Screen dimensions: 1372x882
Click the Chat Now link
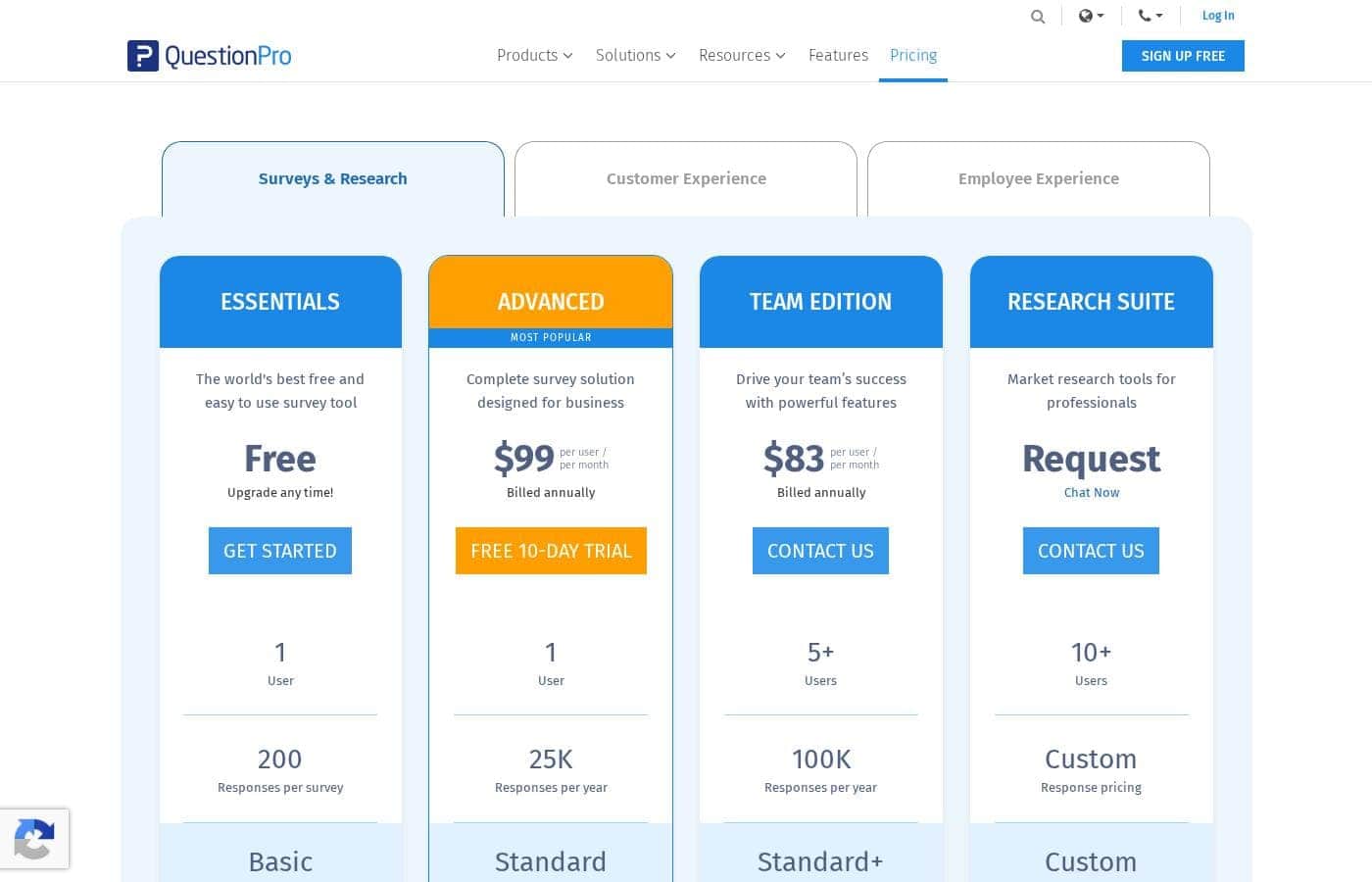coord(1092,493)
